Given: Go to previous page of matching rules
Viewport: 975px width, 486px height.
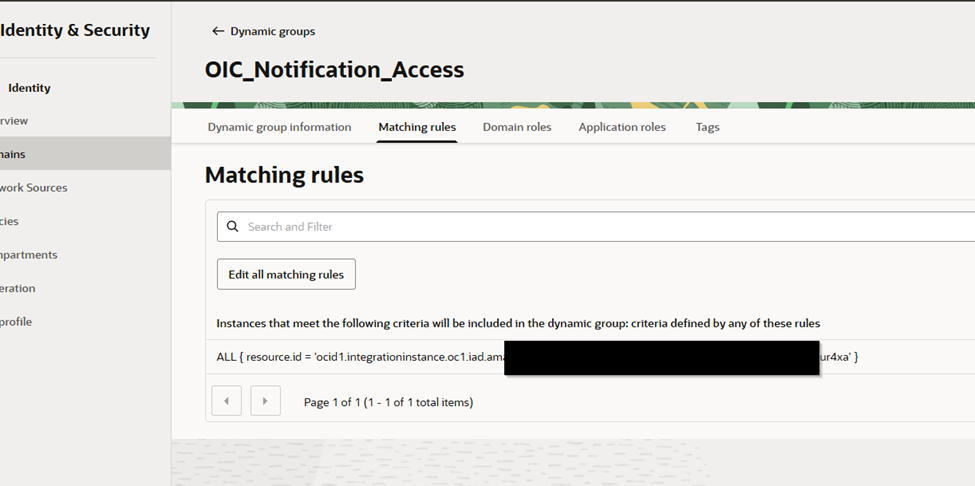Looking at the screenshot, I should (x=226, y=401).
